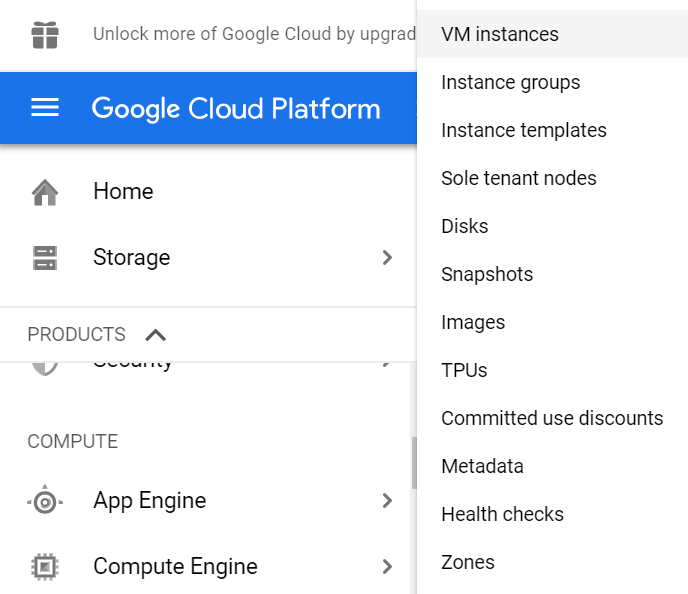Click the partially hidden Security shield icon
Image resolution: width=688 pixels, height=594 pixels.
click(x=45, y=366)
